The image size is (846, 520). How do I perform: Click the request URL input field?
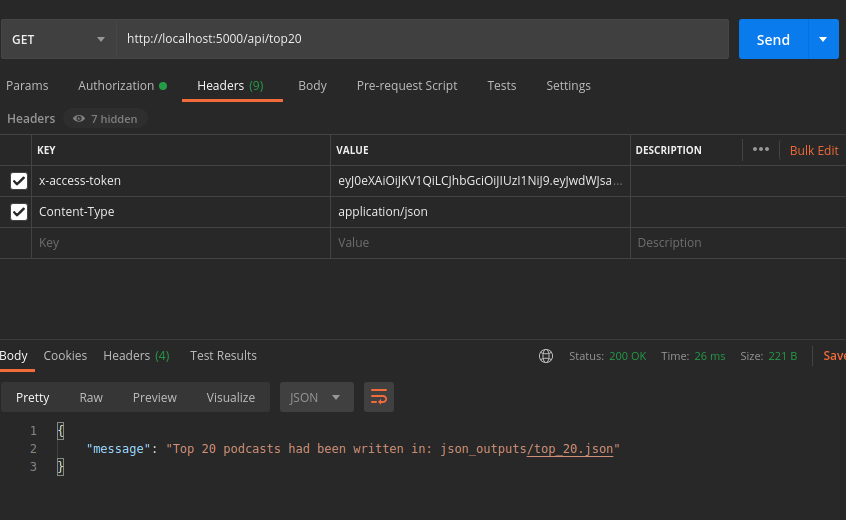coord(422,40)
